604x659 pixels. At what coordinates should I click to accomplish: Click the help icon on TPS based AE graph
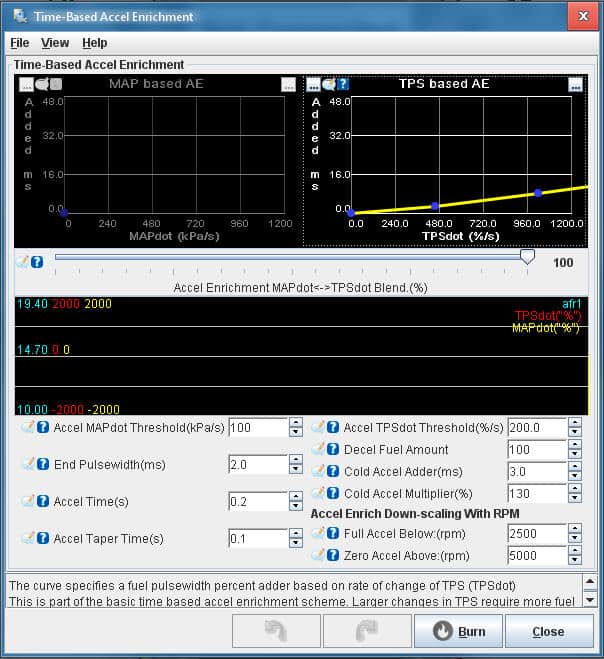click(343, 85)
